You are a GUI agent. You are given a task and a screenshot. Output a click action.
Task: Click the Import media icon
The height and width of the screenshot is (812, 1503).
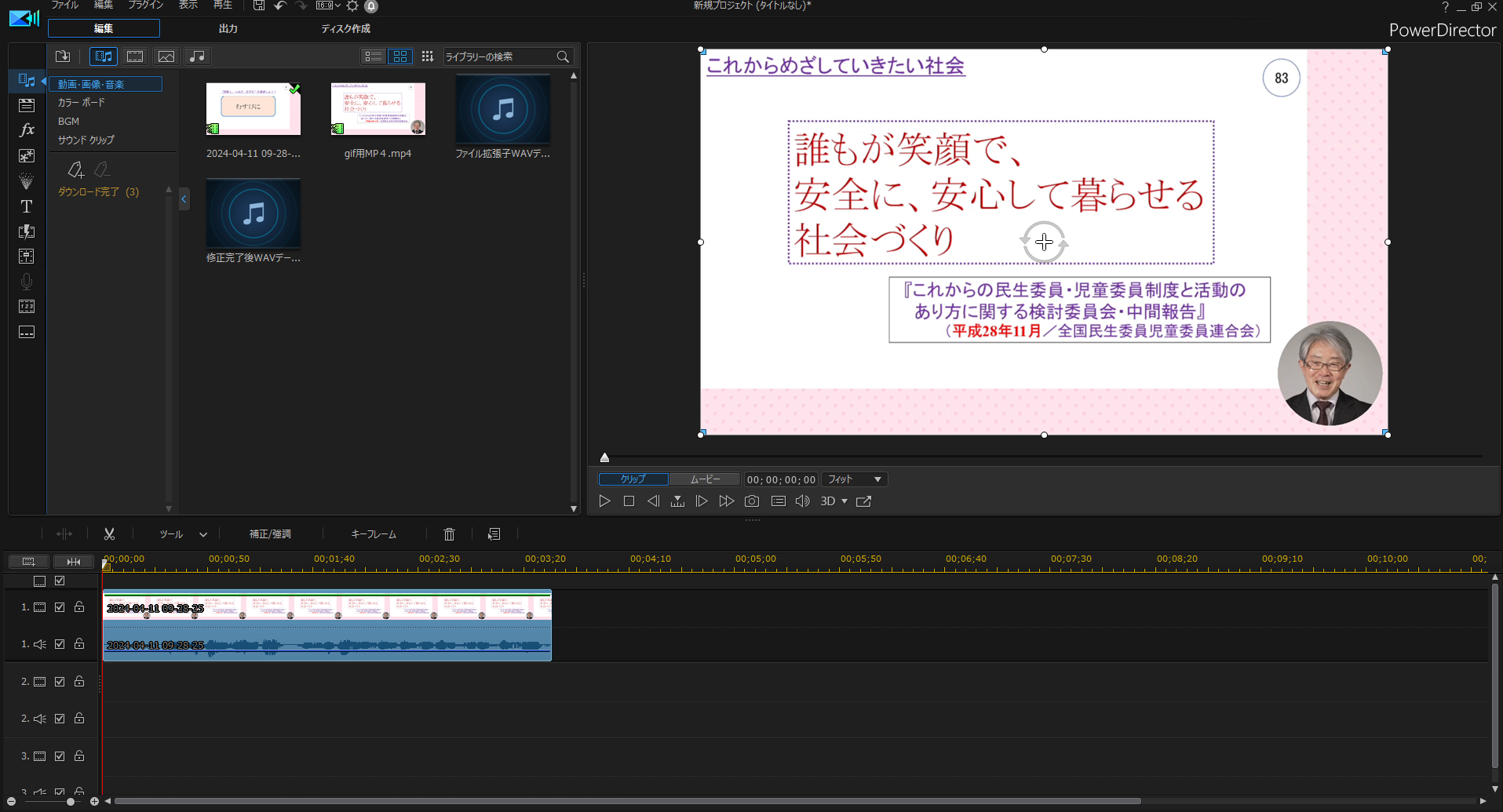coord(63,56)
